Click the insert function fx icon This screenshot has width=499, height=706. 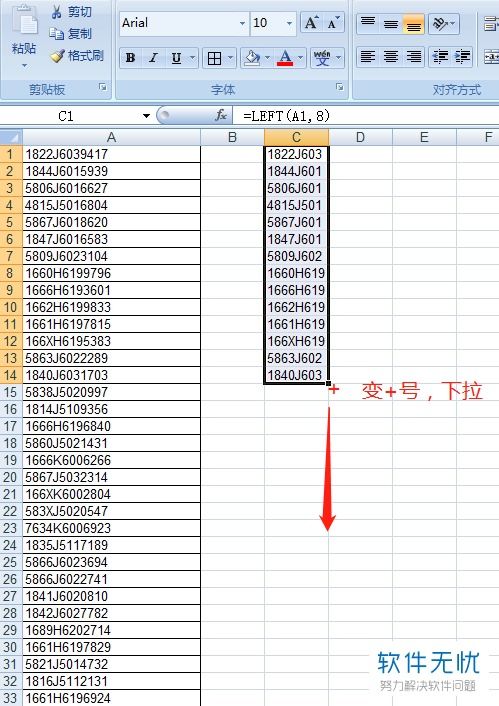pos(221,116)
